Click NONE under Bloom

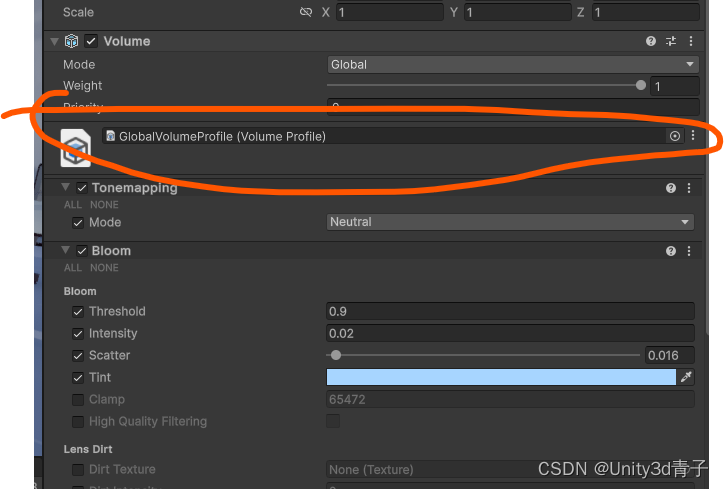pyautogui.click(x=104, y=268)
